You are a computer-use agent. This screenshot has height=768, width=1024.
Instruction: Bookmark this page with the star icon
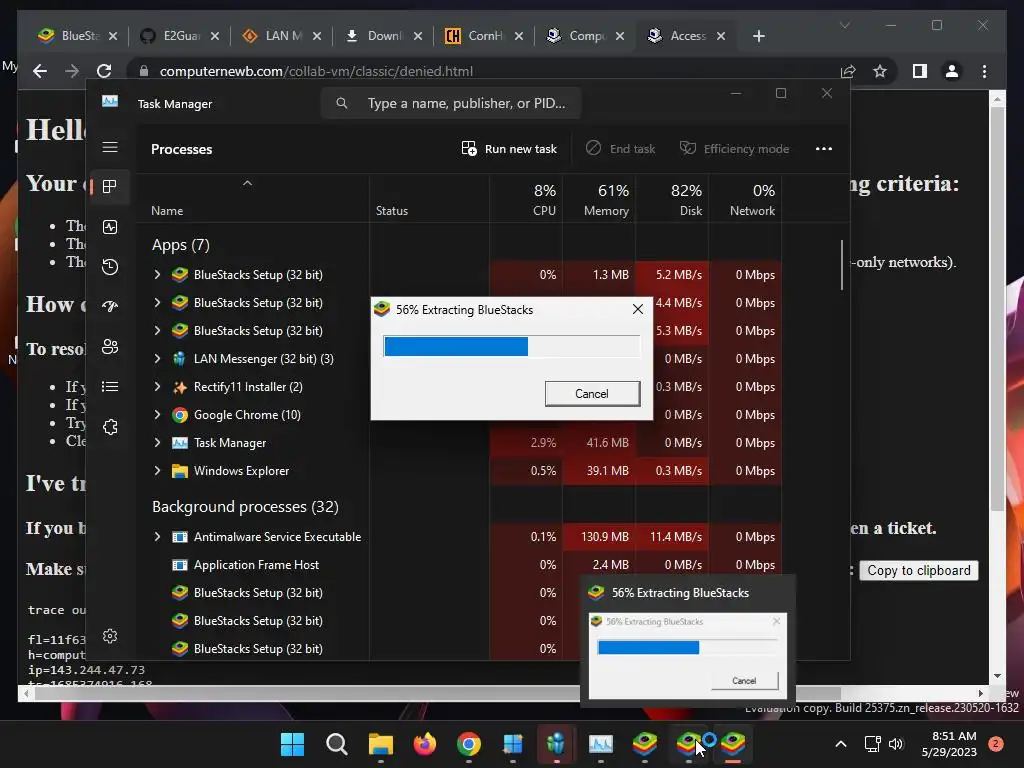click(880, 71)
